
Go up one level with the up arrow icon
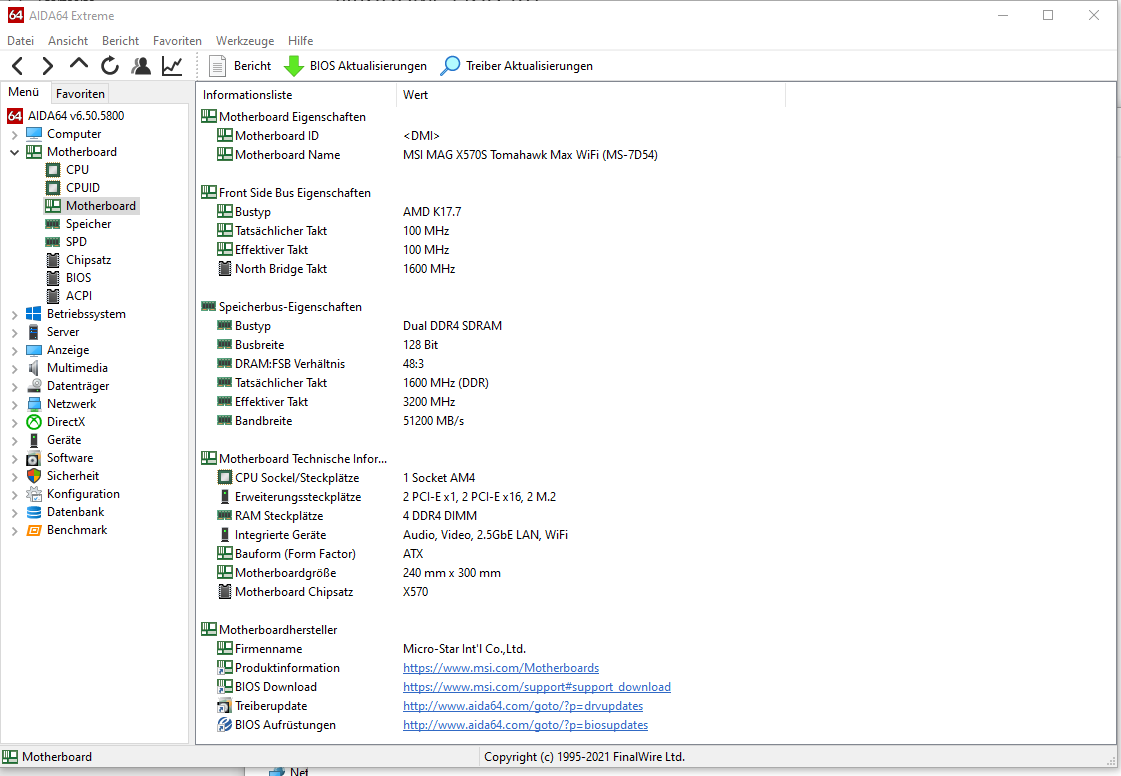tap(79, 64)
